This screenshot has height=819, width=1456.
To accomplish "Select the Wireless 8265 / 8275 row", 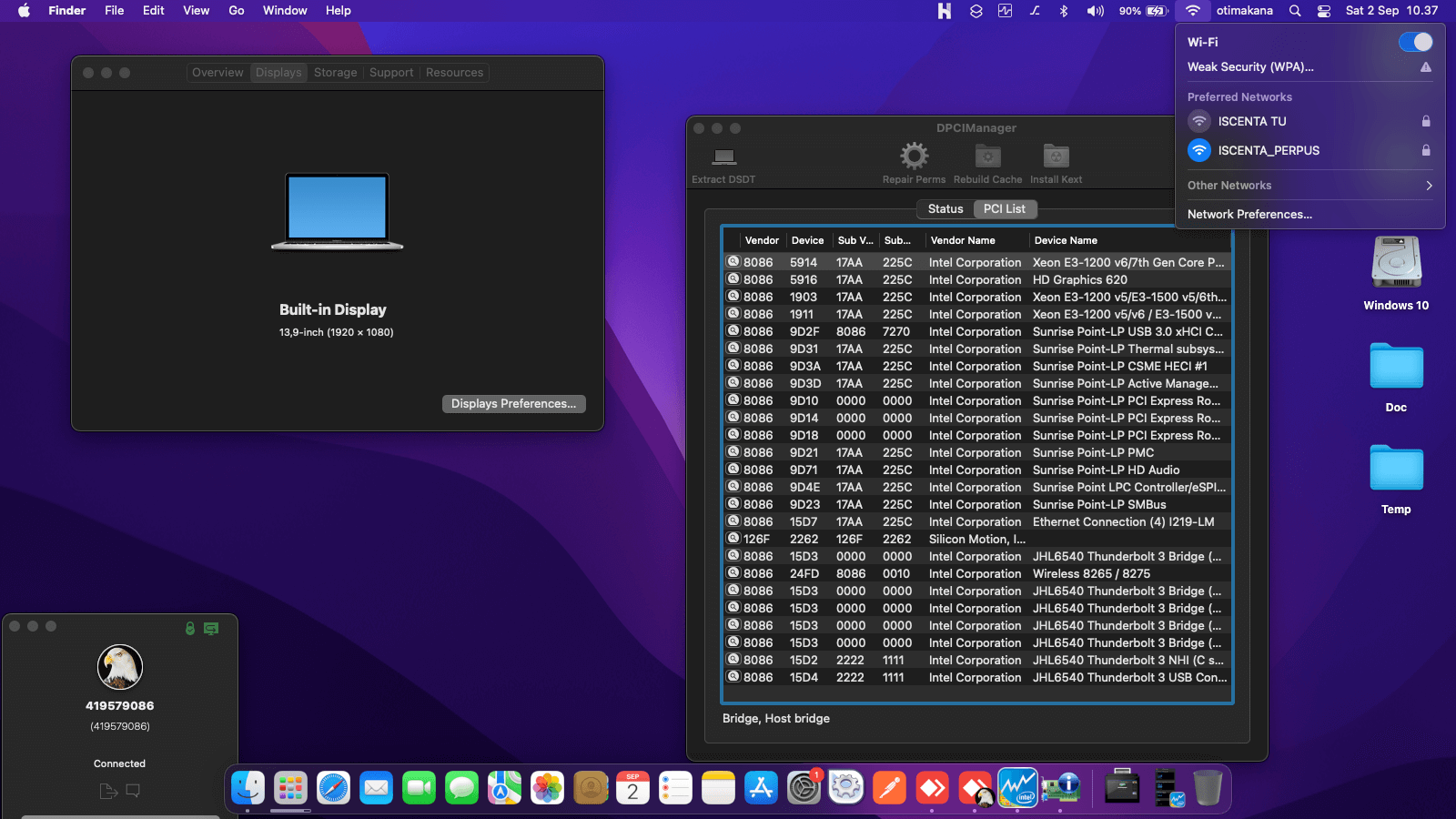I will click(977, 574).
